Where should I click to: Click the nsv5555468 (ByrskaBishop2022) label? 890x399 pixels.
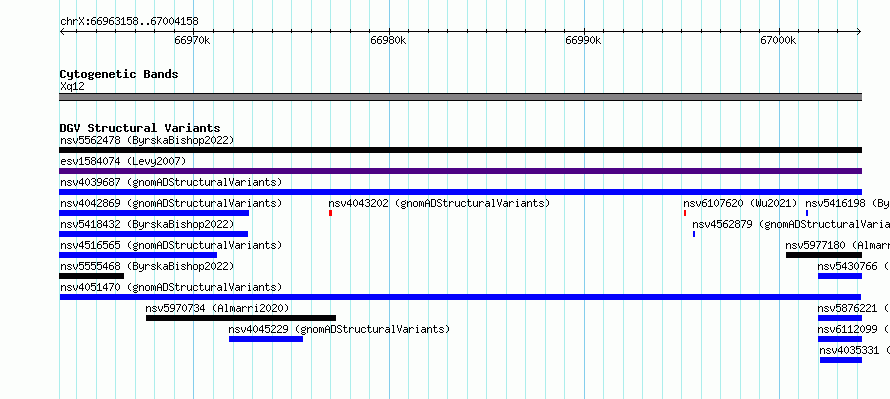[x=147, y=266]
